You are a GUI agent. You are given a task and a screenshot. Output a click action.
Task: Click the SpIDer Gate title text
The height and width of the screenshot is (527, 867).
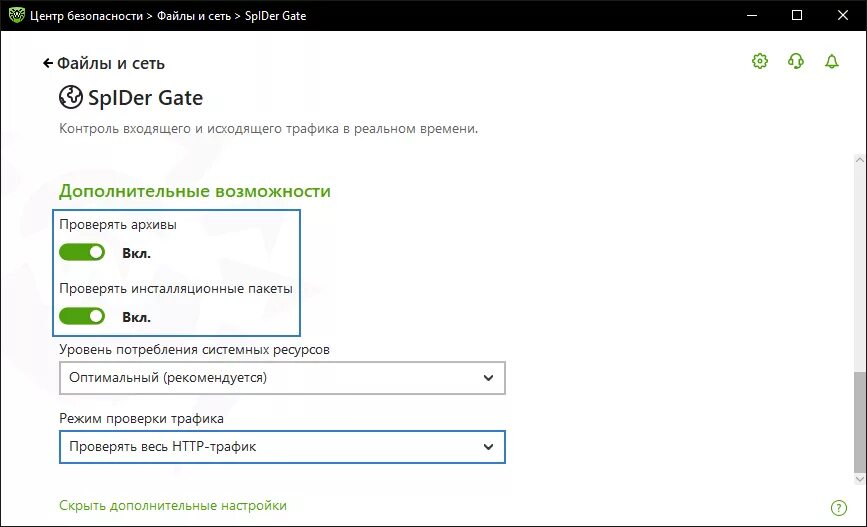click(x=145, y=98)
